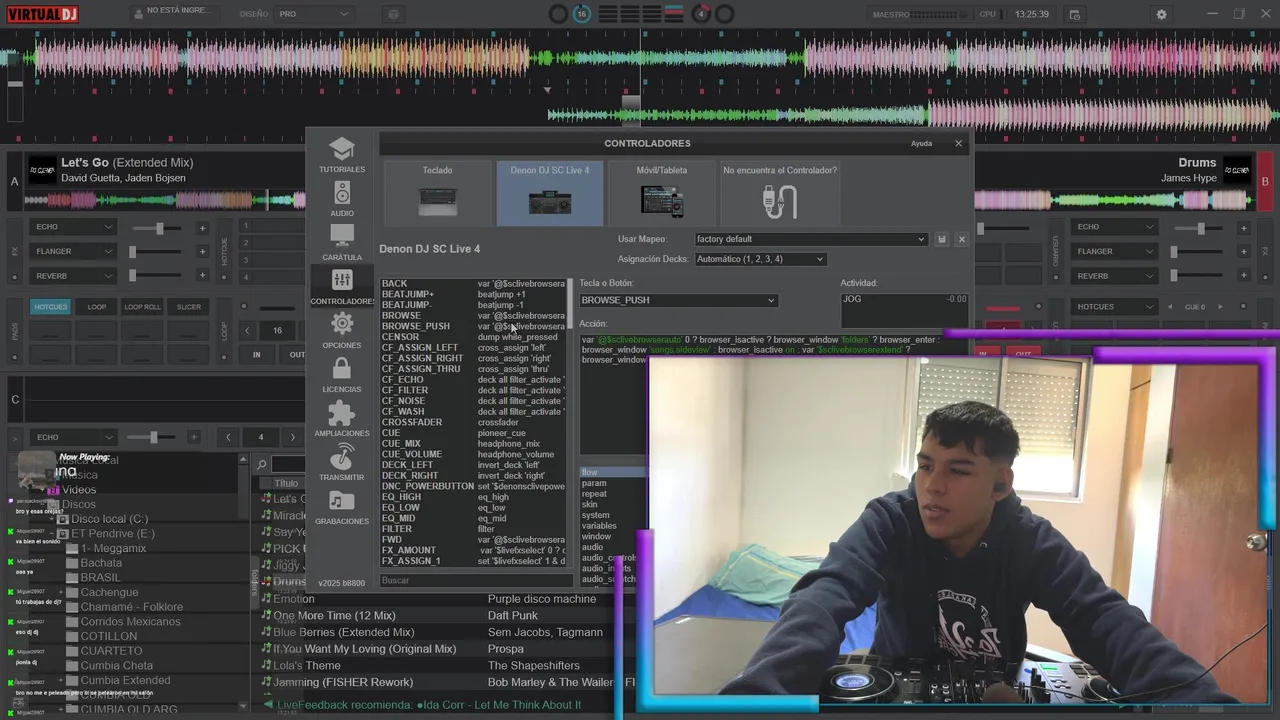This screenshot has height=720, width=1280.
Task: Open the Grabaciones section
Action: (342, 507)
